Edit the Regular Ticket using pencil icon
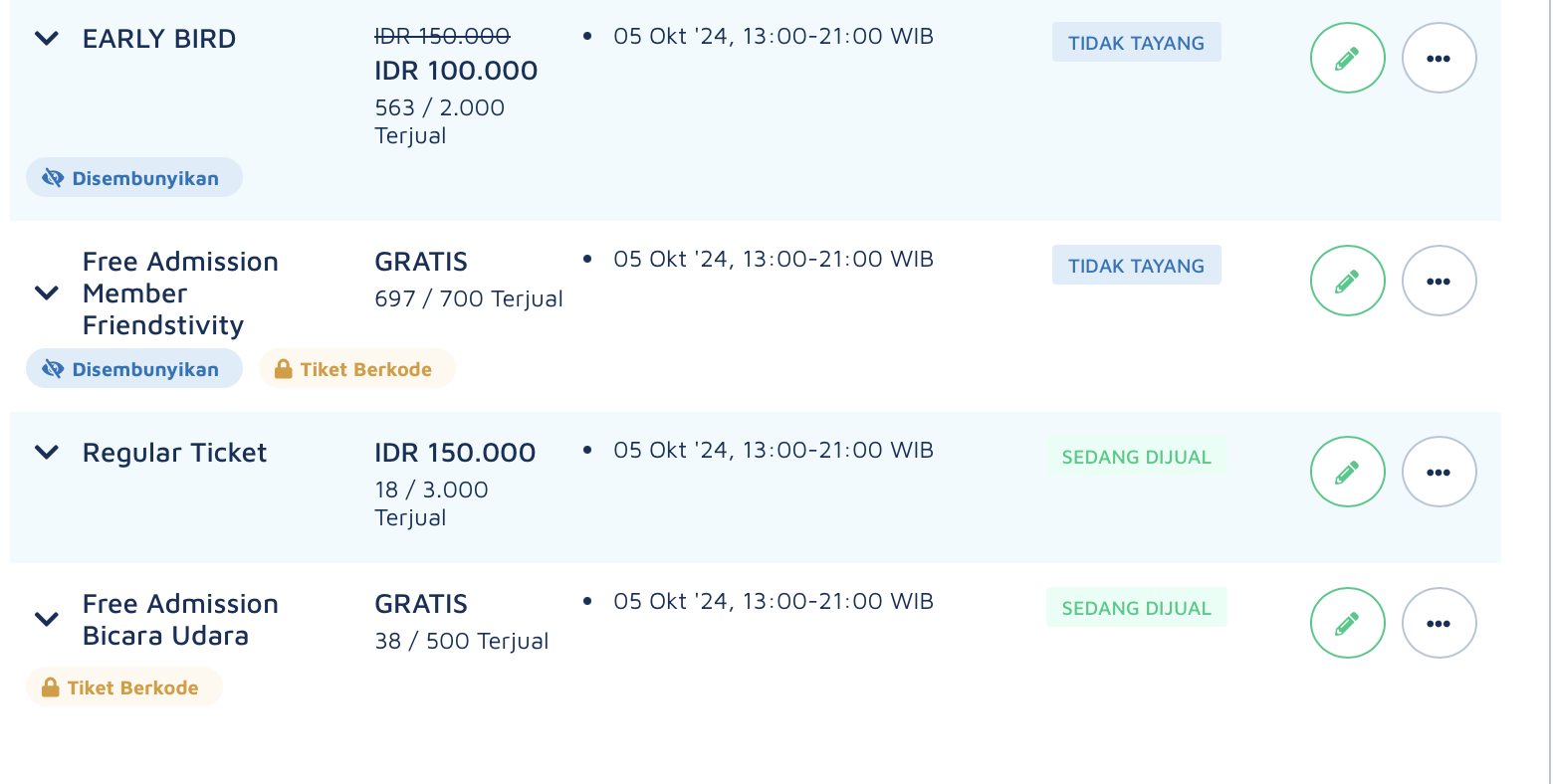The height and width of the screenshot is (784, 1553). [x=1347, y=472]
